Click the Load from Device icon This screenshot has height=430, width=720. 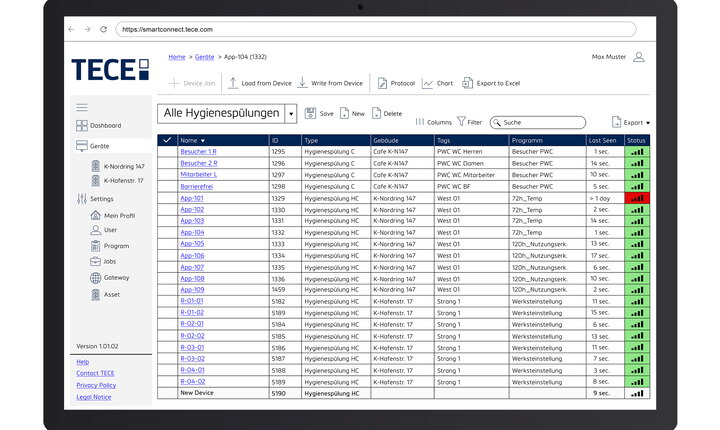233,84
